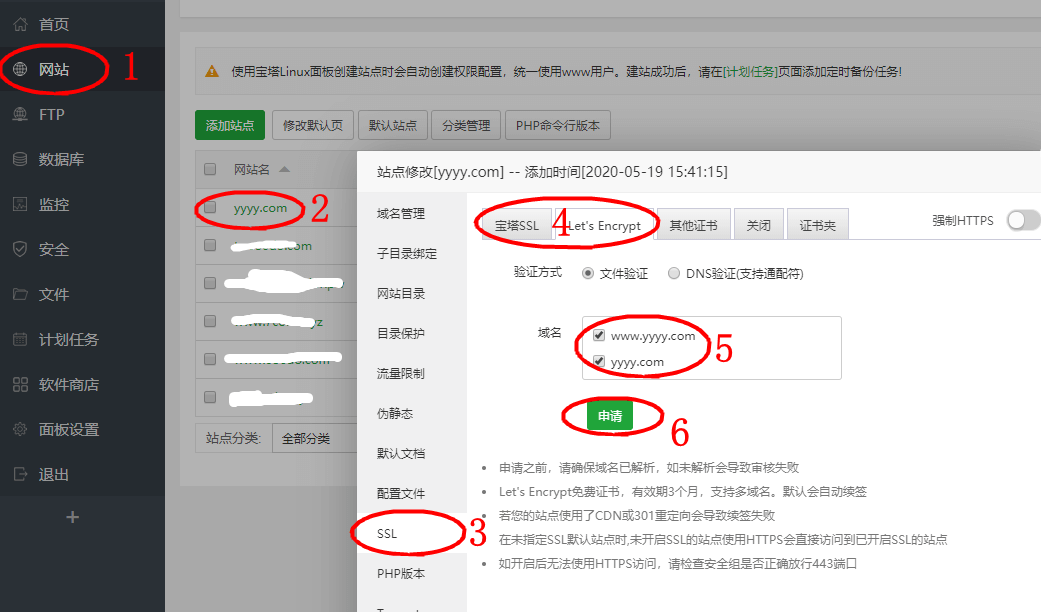Open the 软件商店 grid icon

[x=21, y=384]
